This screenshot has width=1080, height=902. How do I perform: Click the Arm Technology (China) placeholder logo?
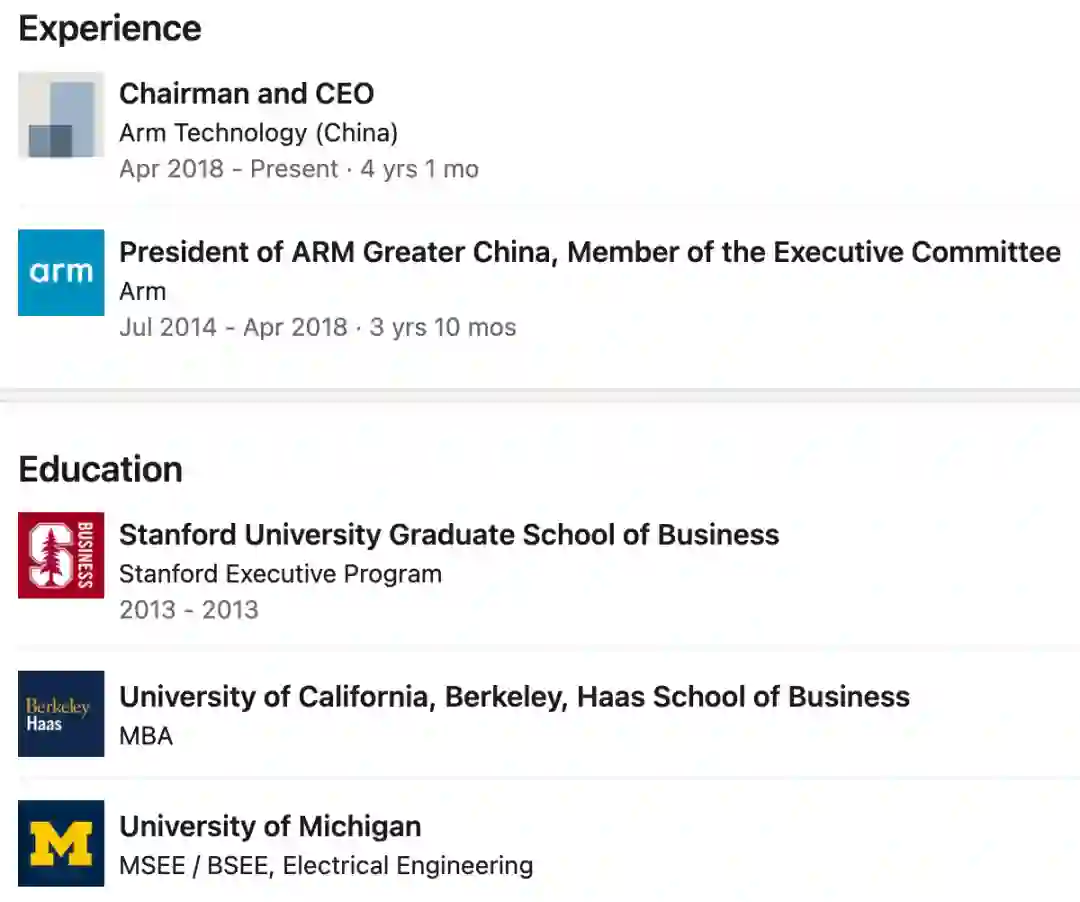[61, 115]
